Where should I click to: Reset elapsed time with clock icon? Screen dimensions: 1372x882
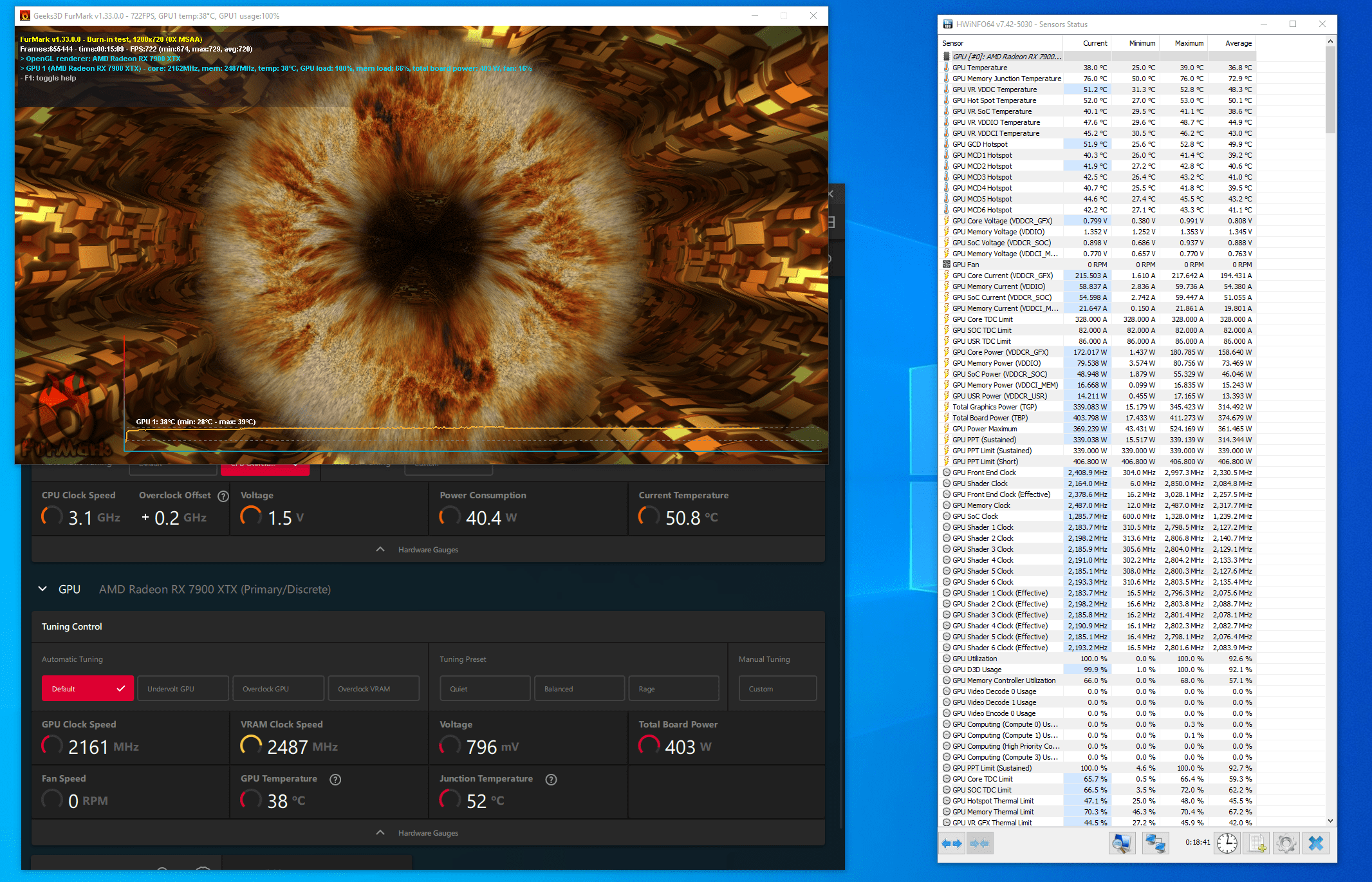coord(1227,843)
